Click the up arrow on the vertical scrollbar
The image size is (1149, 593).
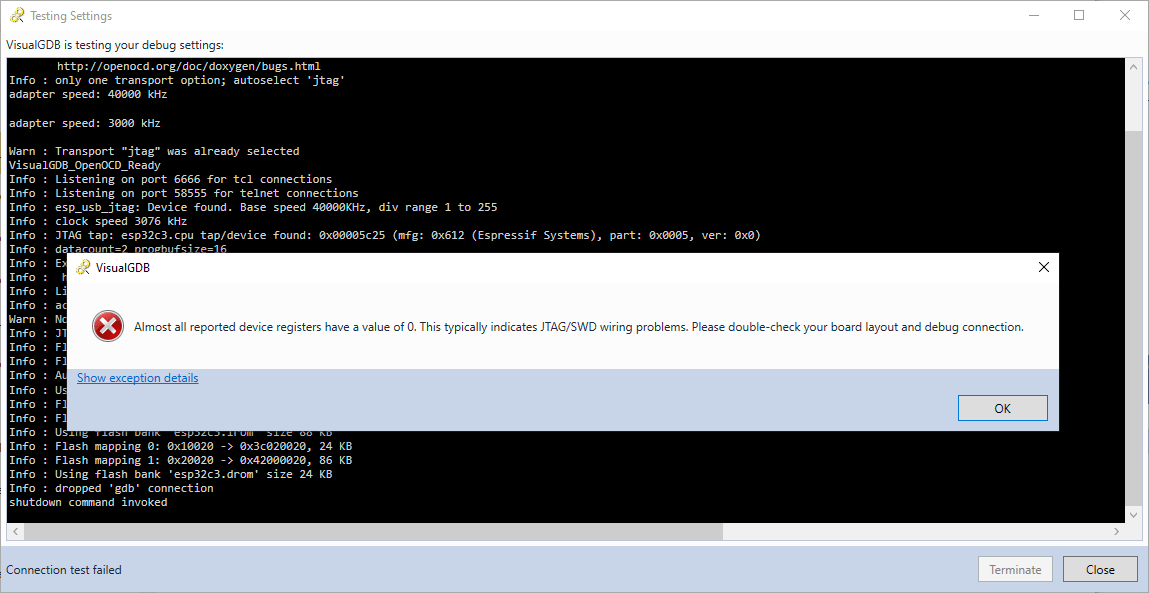pyautogui.click(x=1133, y=66)
